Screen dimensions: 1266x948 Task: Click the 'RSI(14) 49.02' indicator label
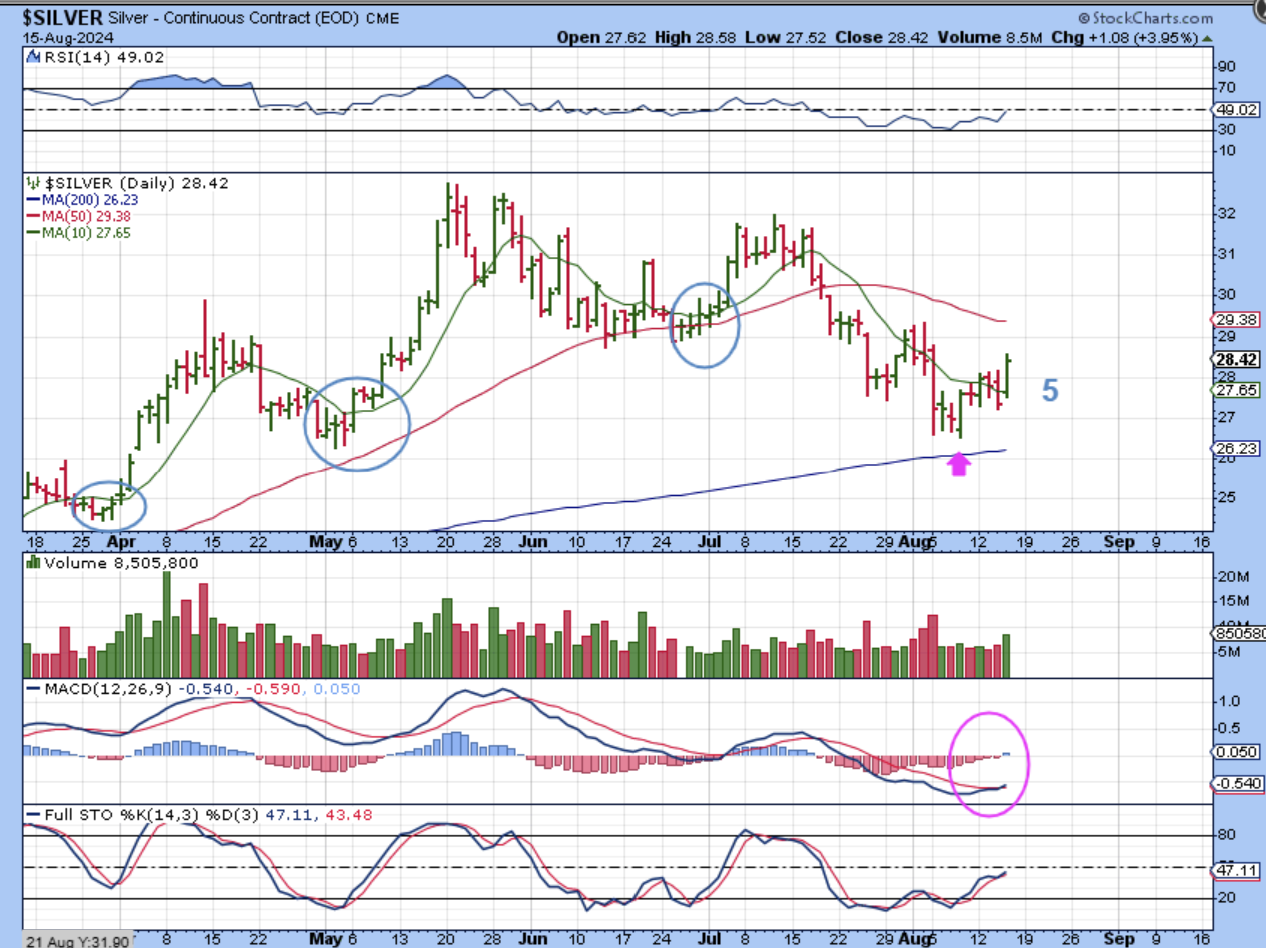(x=97, y=57)
